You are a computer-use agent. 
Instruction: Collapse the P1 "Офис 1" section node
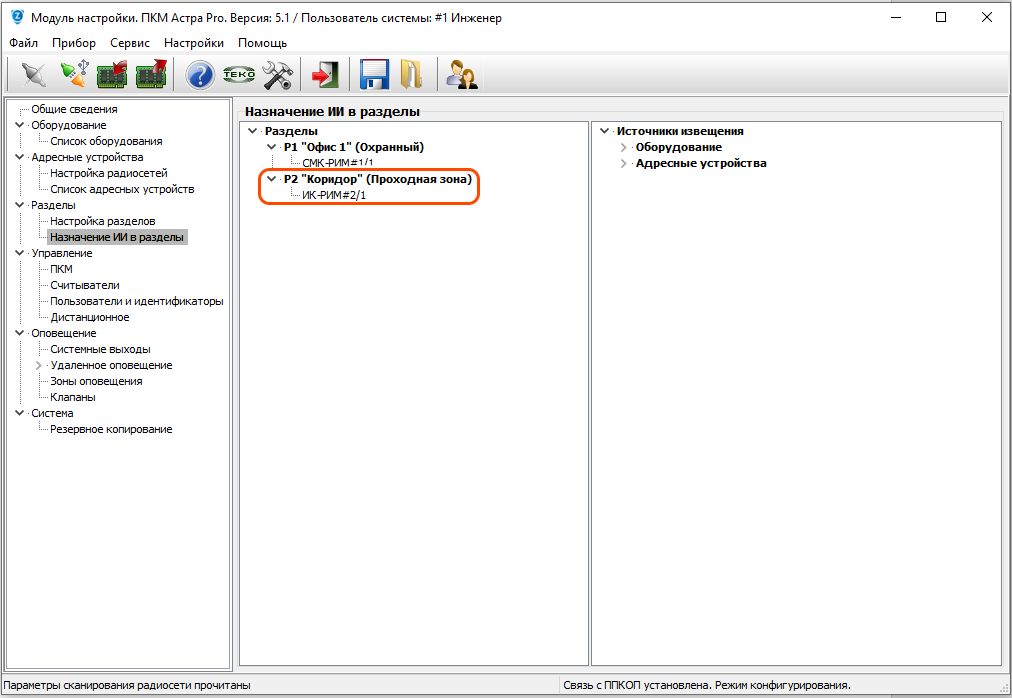(x=272, y=147)
